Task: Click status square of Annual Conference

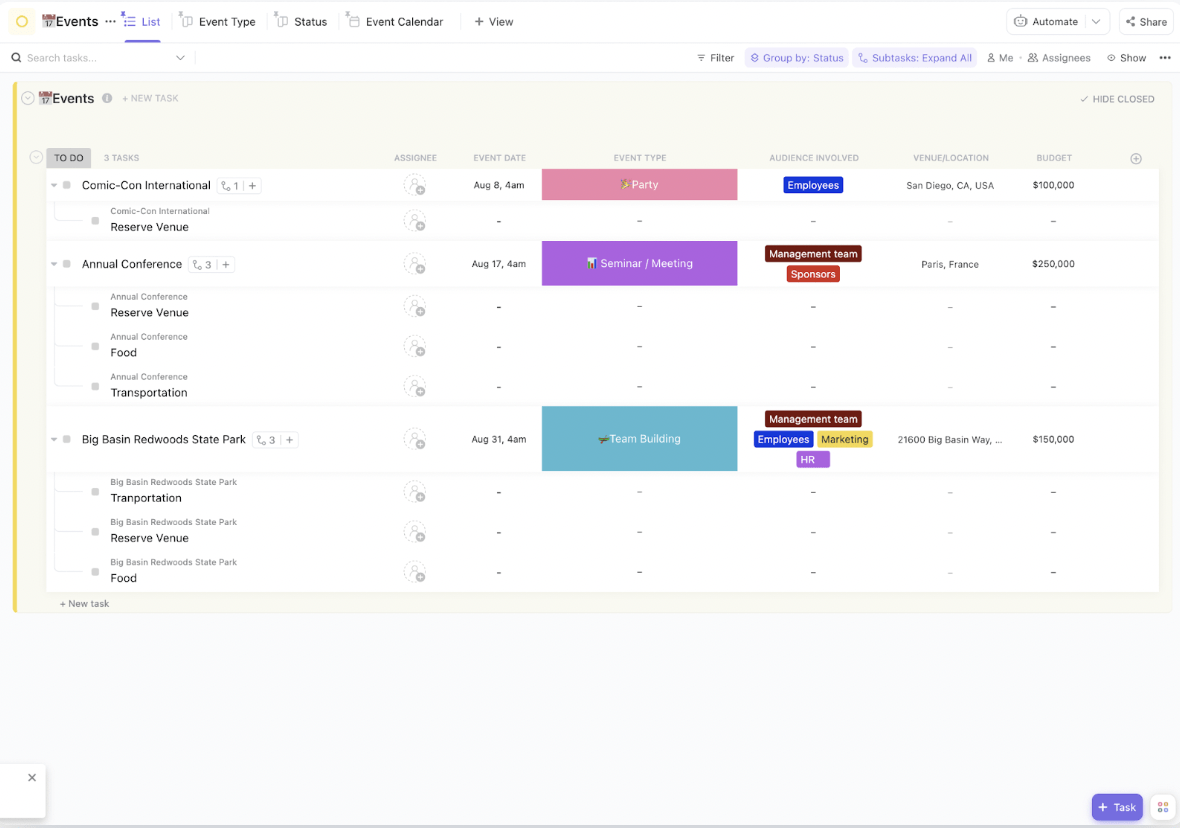Action: (67, 264)
